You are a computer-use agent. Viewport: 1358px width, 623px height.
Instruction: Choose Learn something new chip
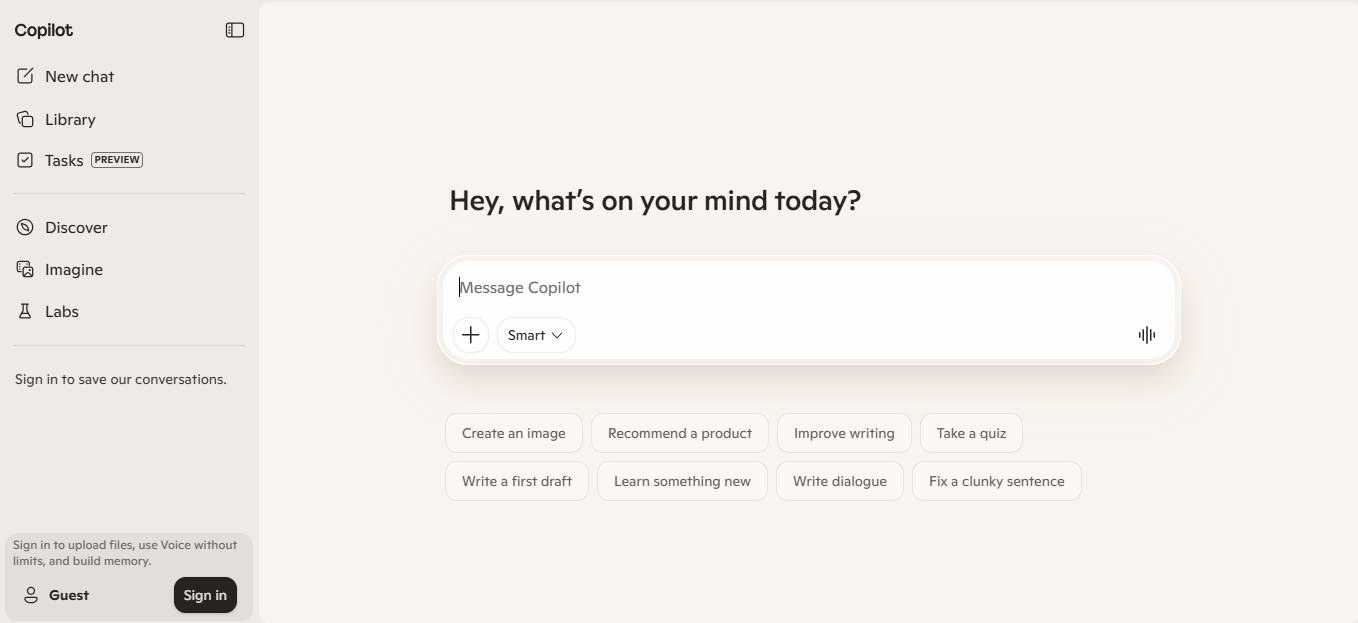682,481
